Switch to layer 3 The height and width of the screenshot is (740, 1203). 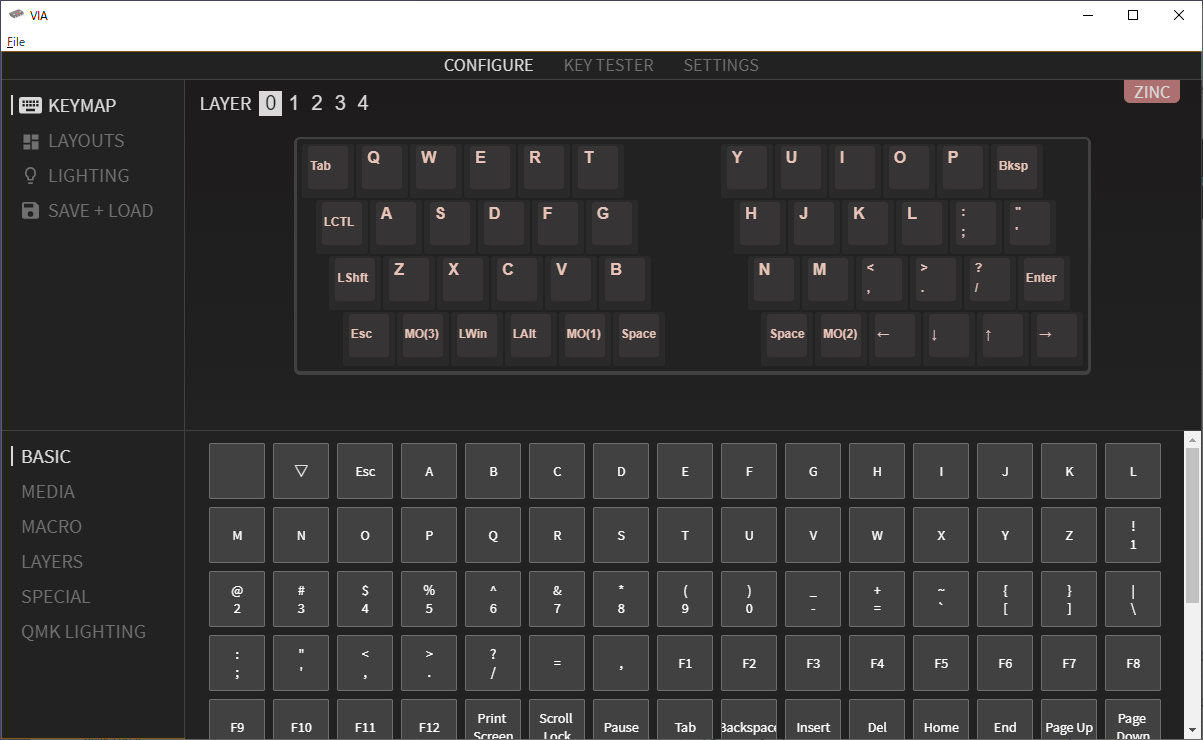coord(340,102)
